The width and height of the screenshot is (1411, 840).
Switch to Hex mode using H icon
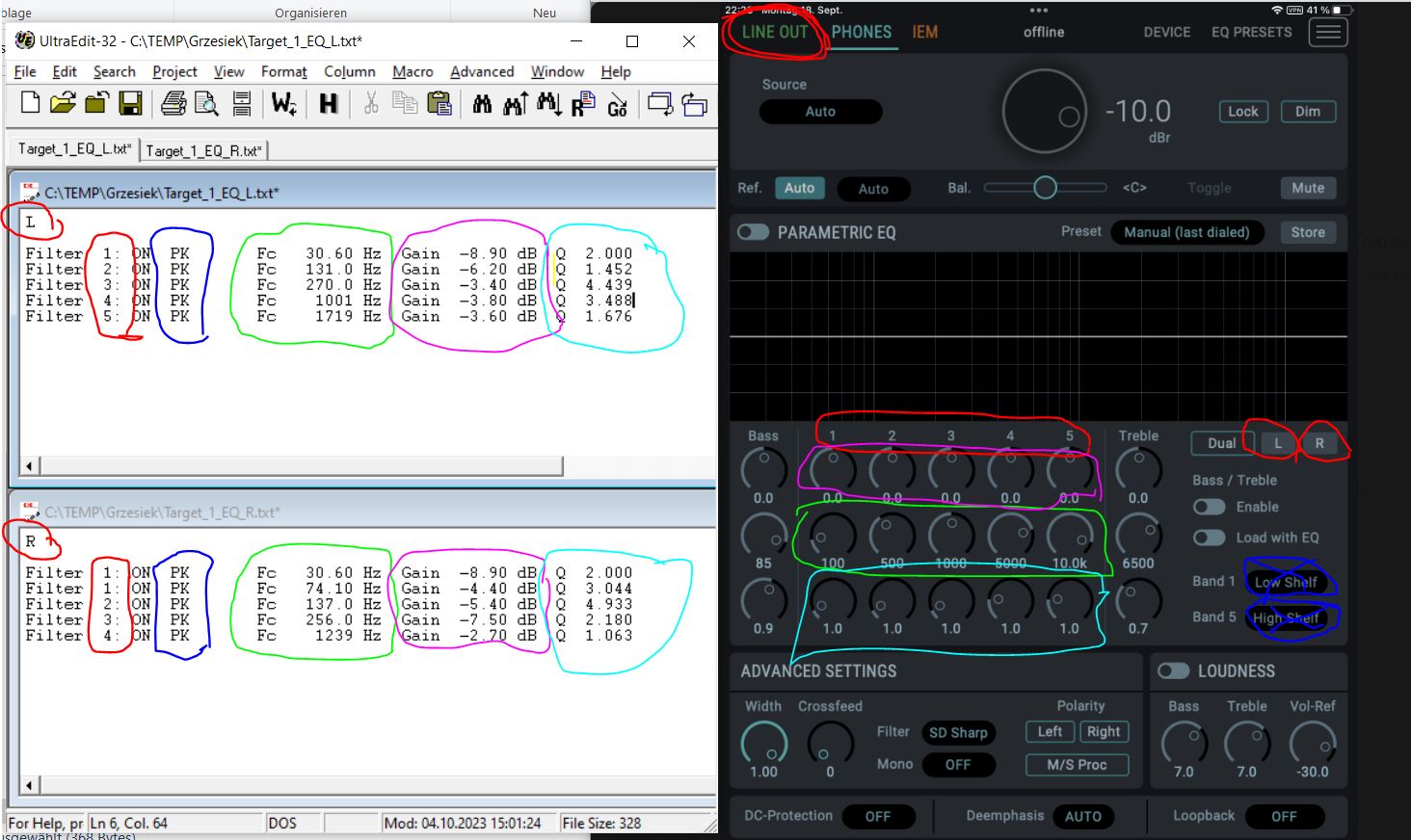[329, 103]
